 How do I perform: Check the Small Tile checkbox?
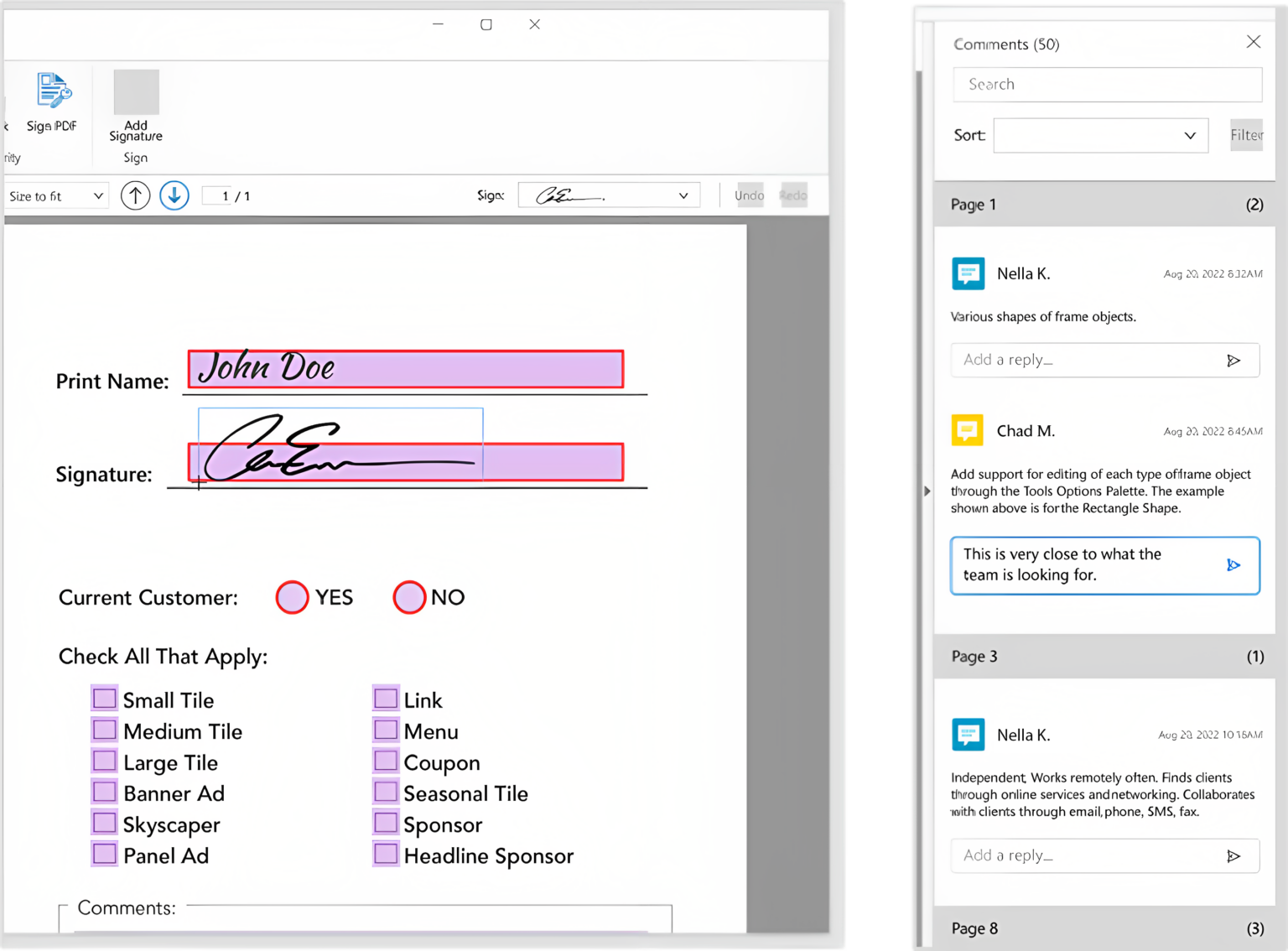click(x=104, y=698)
